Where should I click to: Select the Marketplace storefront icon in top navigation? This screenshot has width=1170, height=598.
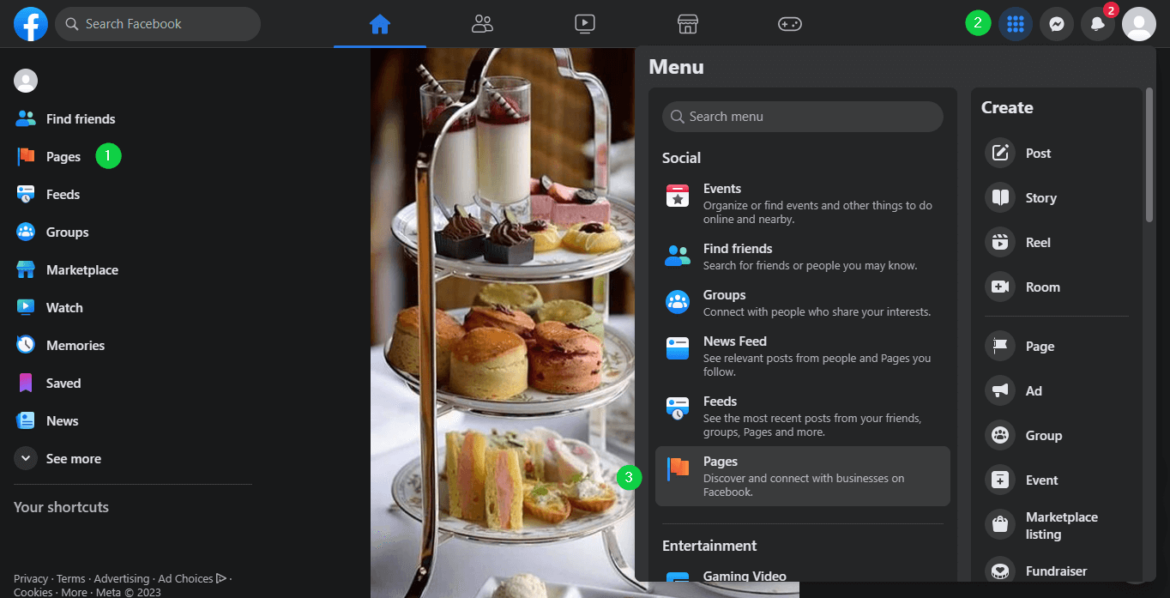pyautogui.click(x=687, y=22)
